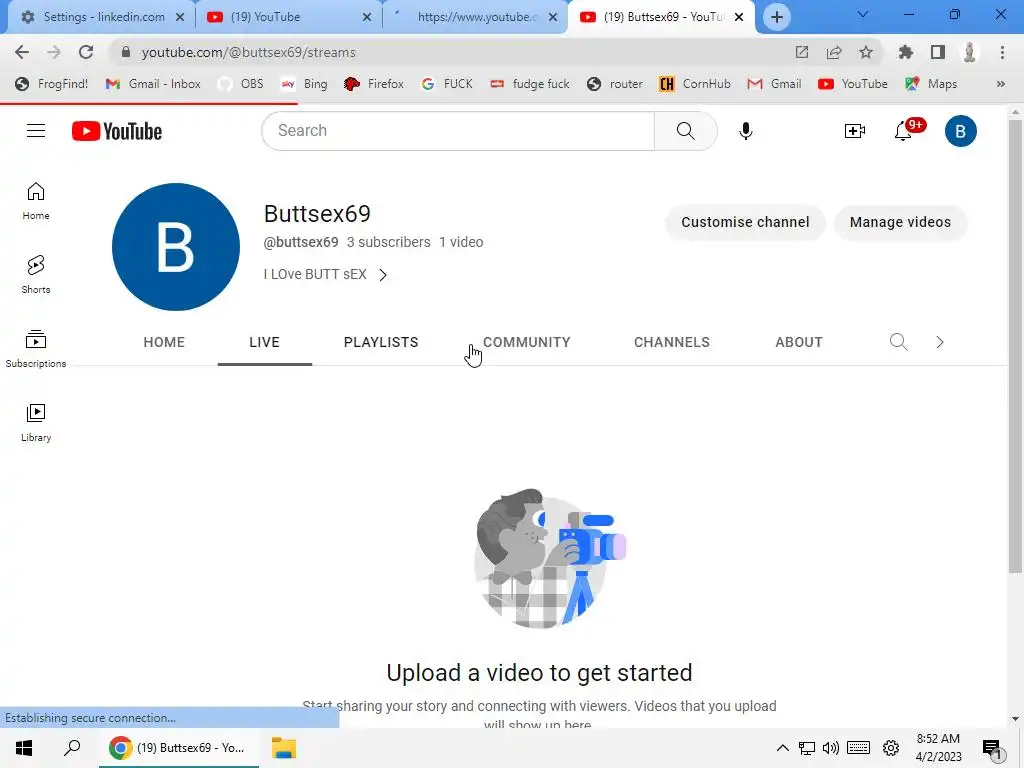Open the OBS bookmark
Viewport: 1024px width, 768px height.
point(242,84)
